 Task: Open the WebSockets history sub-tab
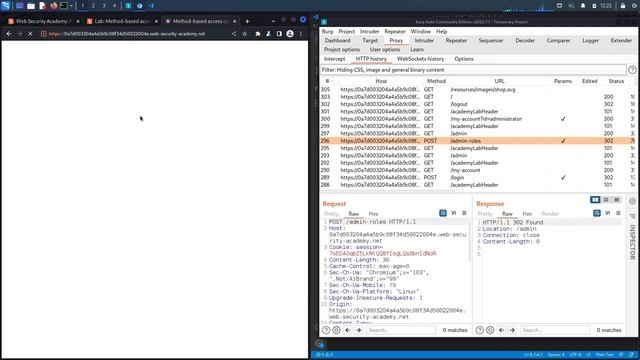tap(420, 59)
